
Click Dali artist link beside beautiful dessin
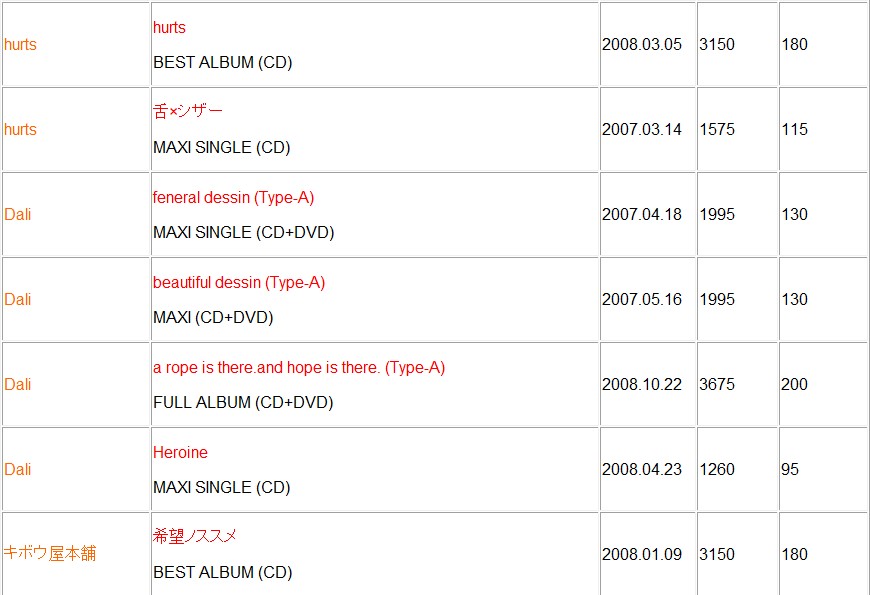pyautogui.click(x=17, y=300)
